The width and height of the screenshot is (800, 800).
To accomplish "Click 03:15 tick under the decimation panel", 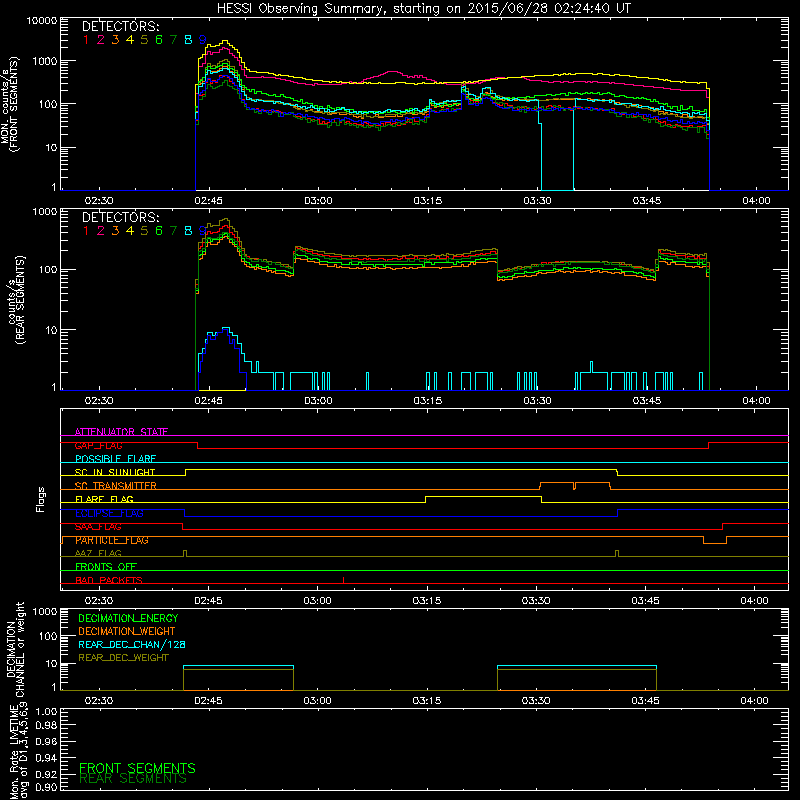I will (x=427, y=701).
